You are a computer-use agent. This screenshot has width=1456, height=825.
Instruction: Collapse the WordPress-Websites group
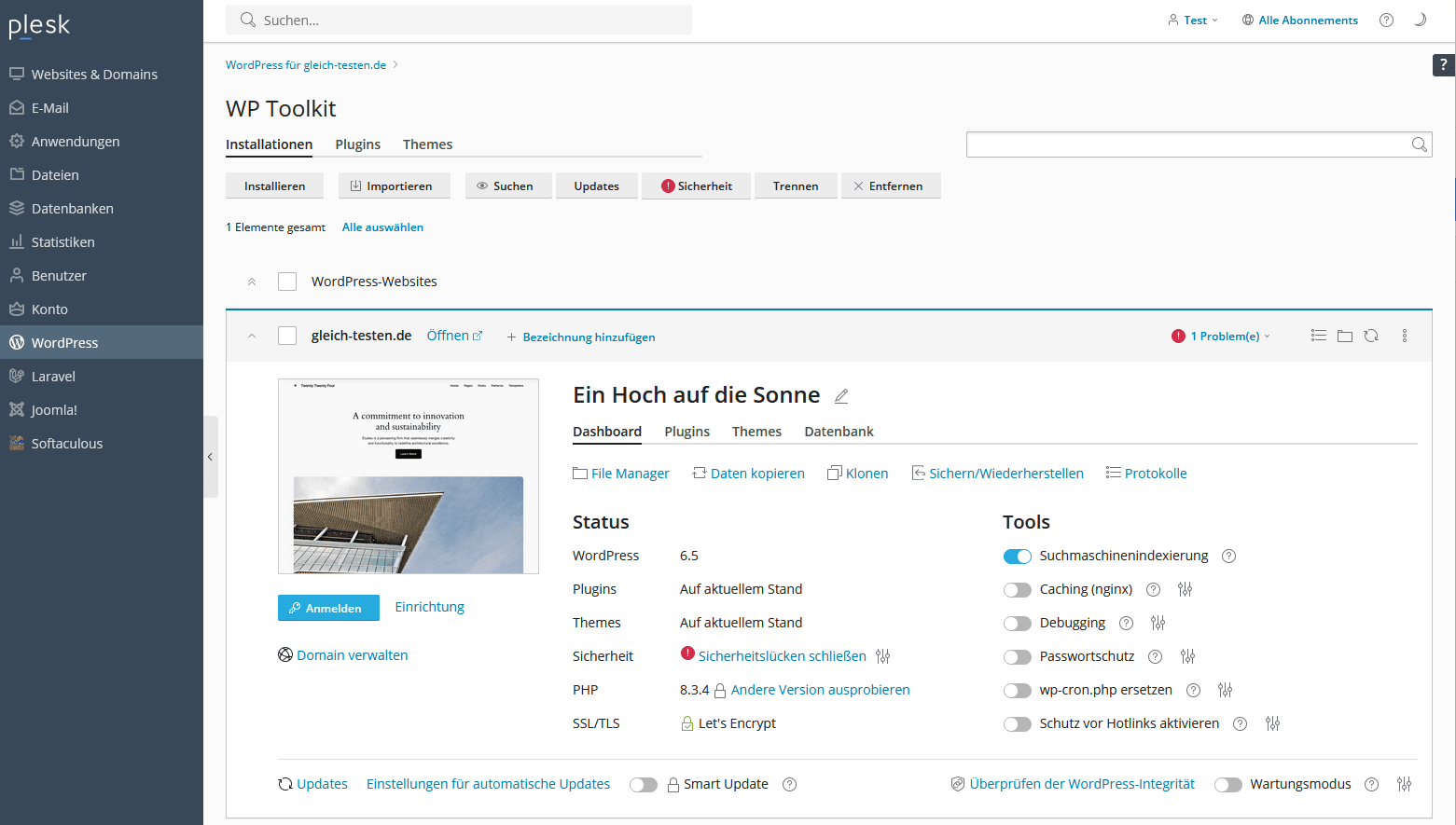(x=252, y=282)
